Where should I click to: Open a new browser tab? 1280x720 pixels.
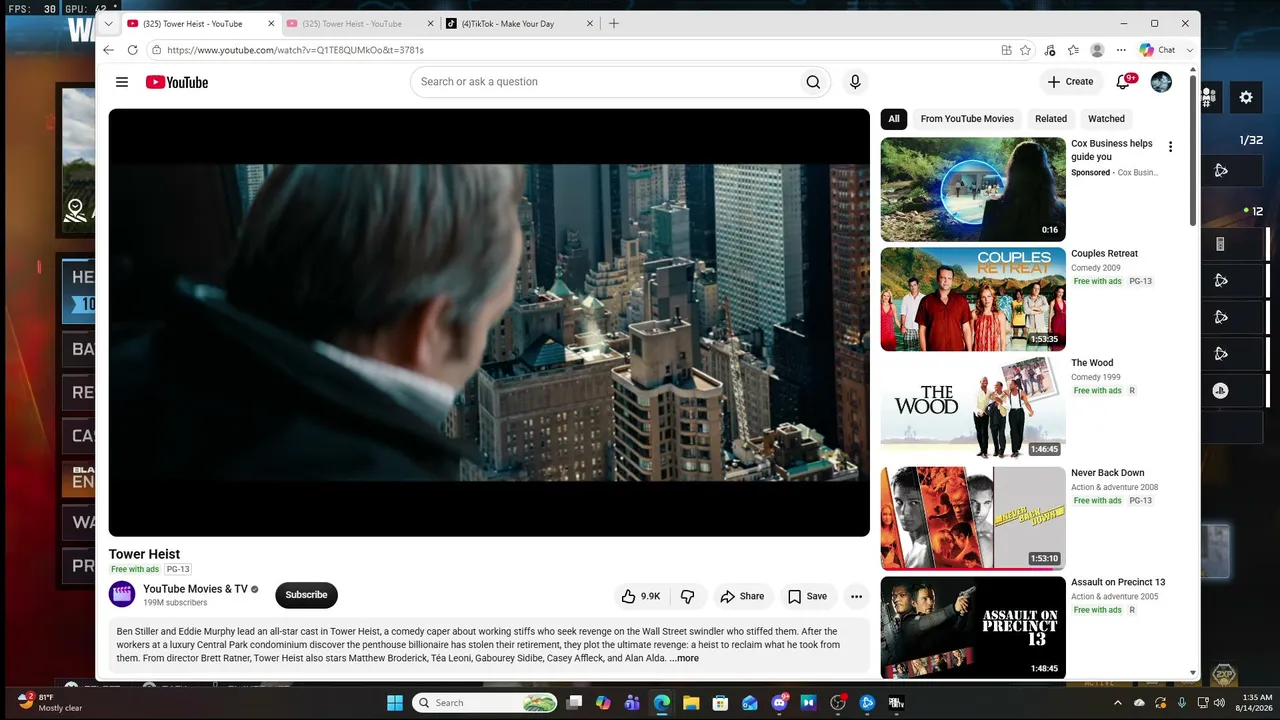(x=614, y=24)
